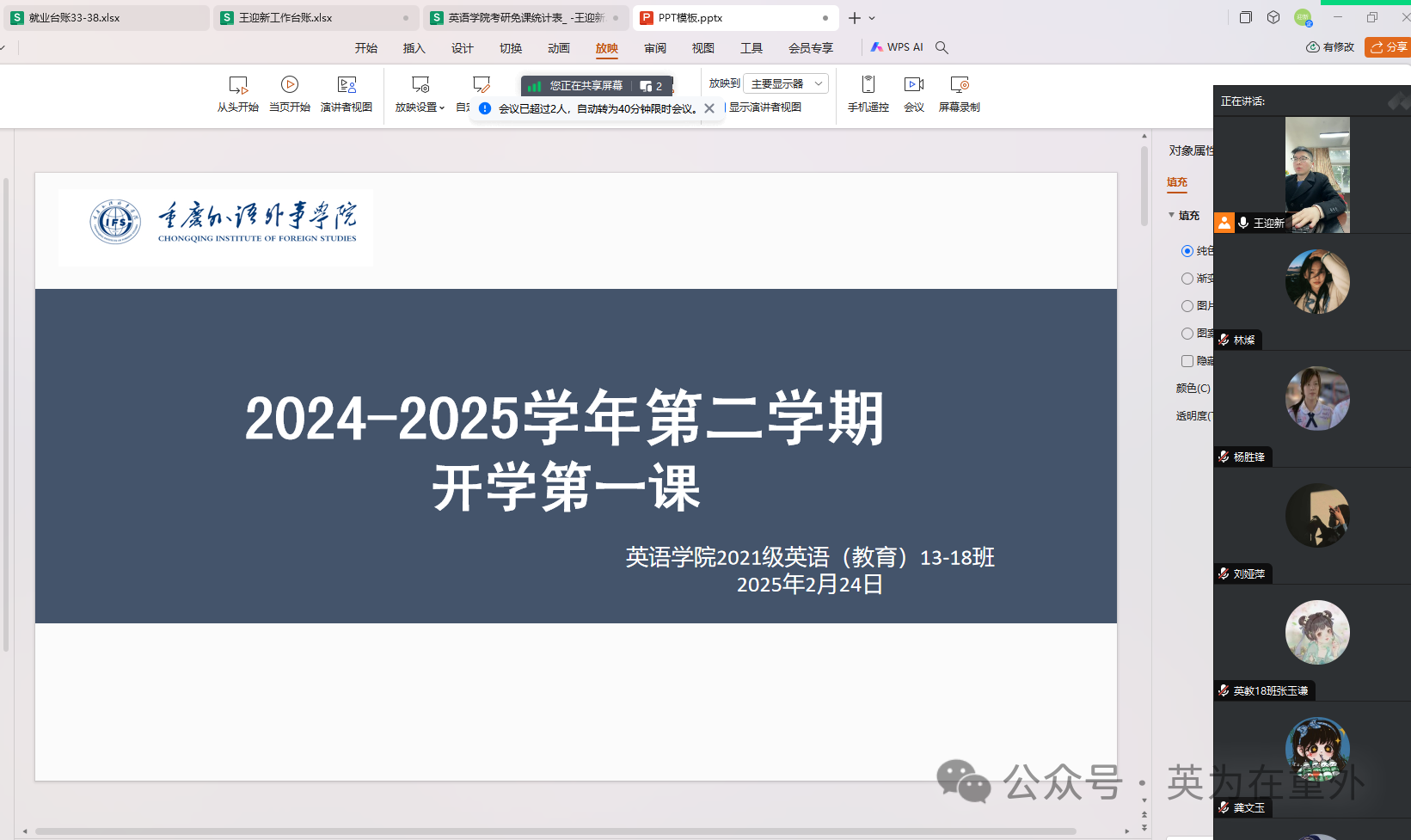Click muted mic icon next to 英教18班张玉谦

[1224, 690]
